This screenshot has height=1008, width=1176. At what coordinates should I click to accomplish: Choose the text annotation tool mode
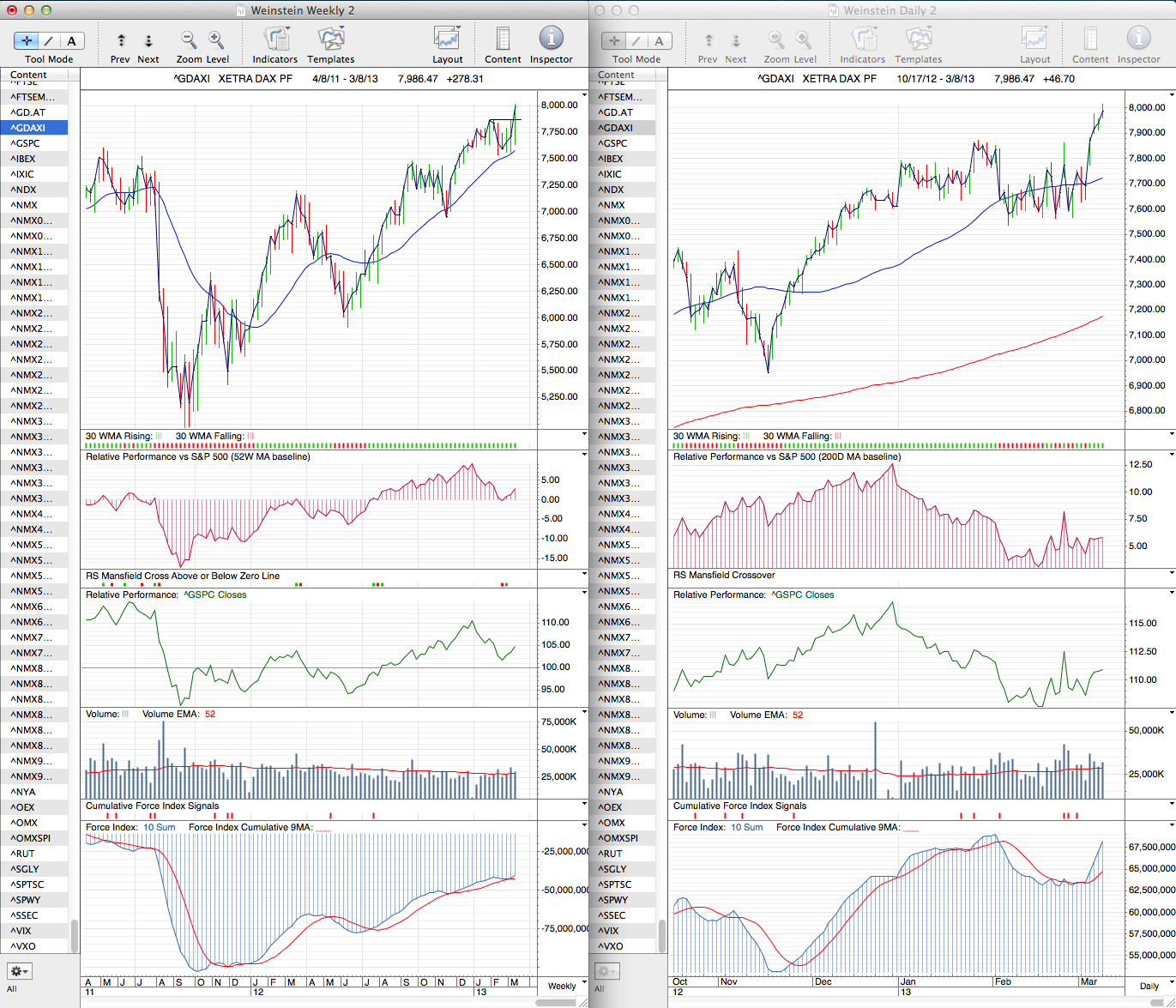pos(71,40)
